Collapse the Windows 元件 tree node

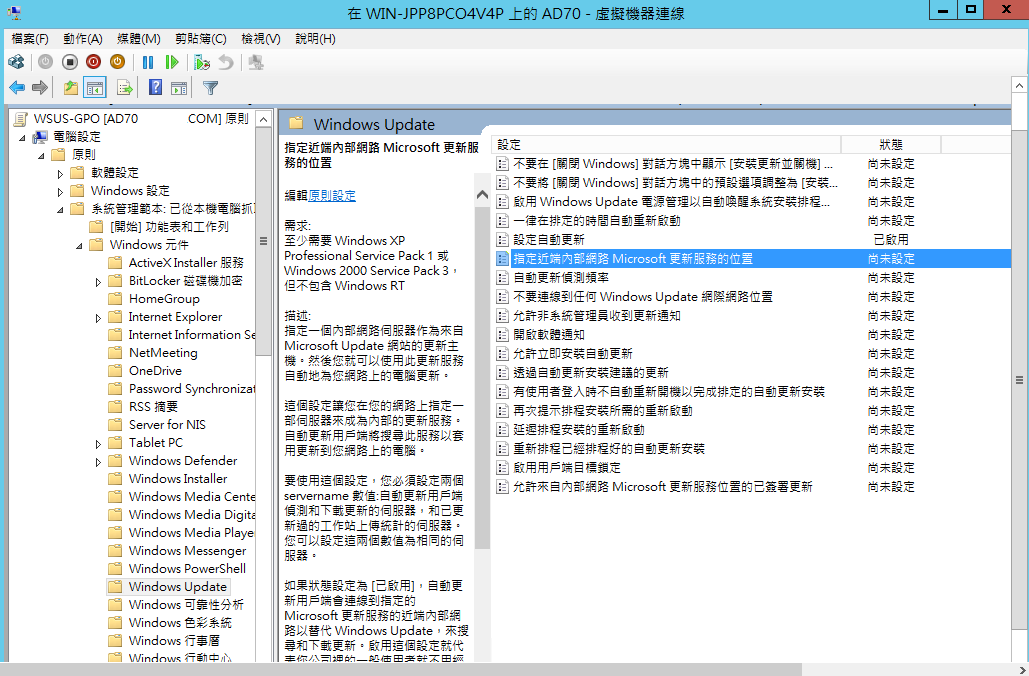tap(79, 246)
